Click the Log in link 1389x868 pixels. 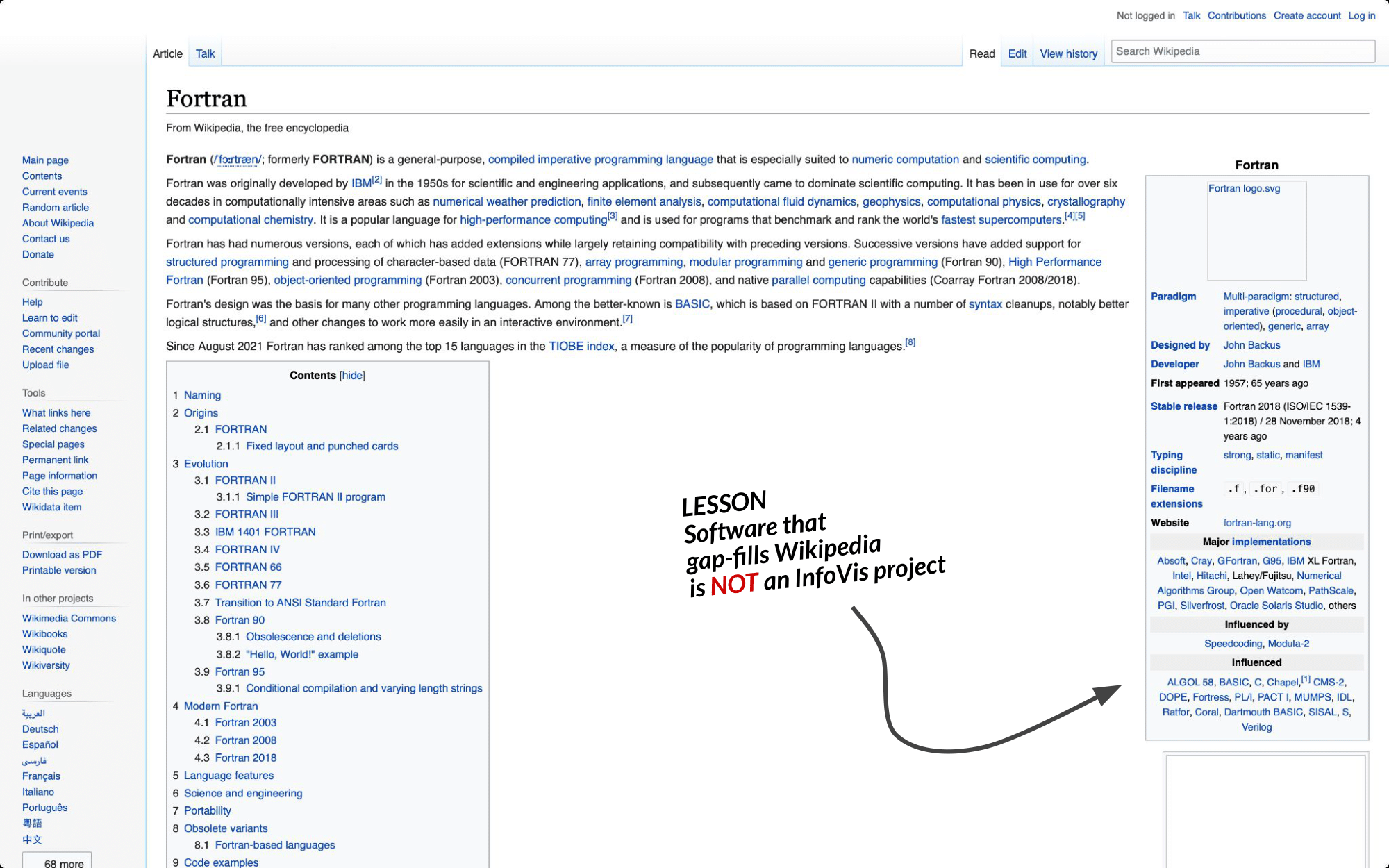pos(1361,15)
